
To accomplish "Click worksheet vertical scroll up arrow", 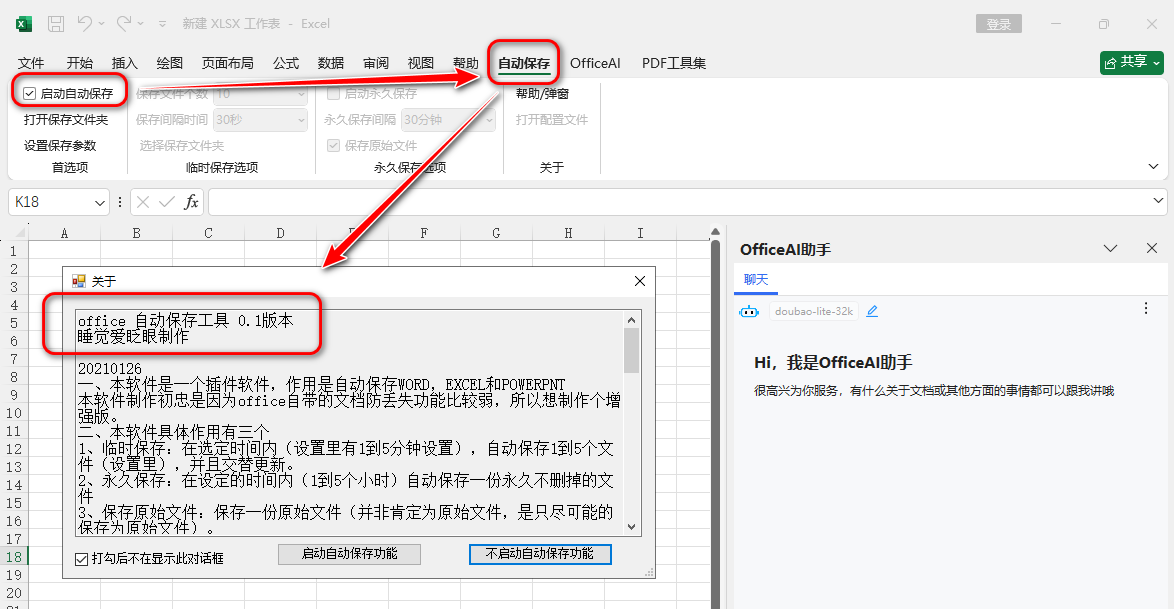I will tap(715, 232).
